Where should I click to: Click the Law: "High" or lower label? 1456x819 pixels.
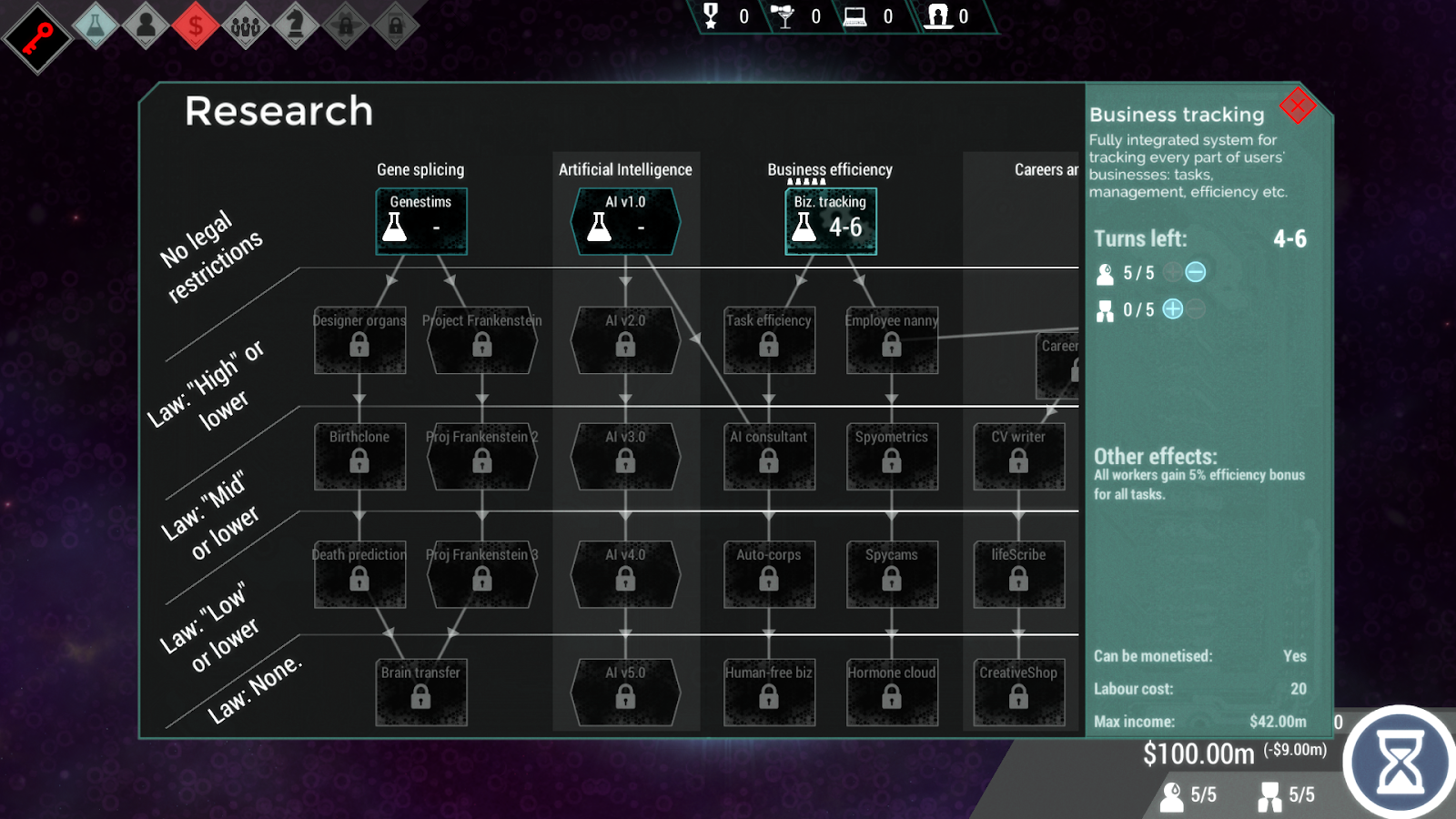tap(210, 385)
